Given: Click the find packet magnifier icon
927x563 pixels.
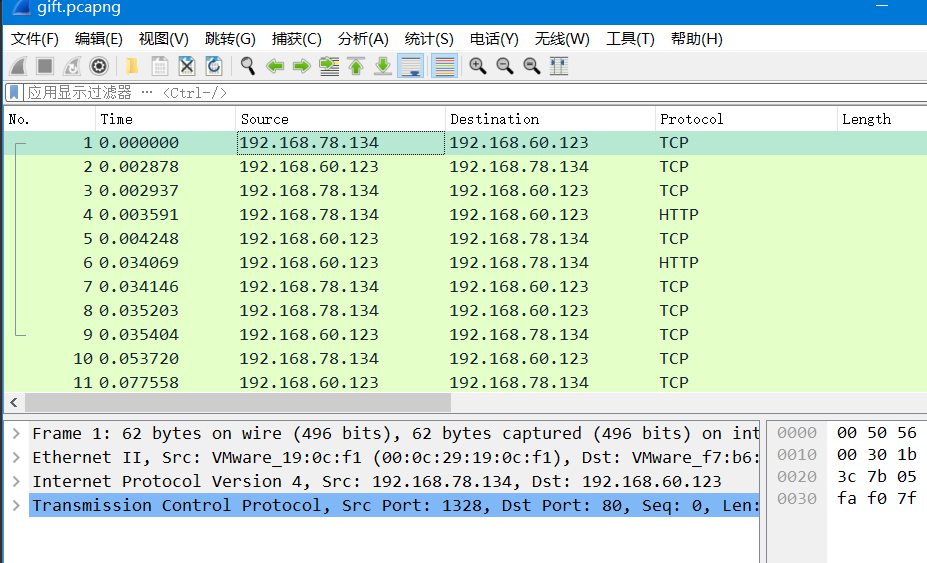Looking at the screenshot, I should click(248, 66).
